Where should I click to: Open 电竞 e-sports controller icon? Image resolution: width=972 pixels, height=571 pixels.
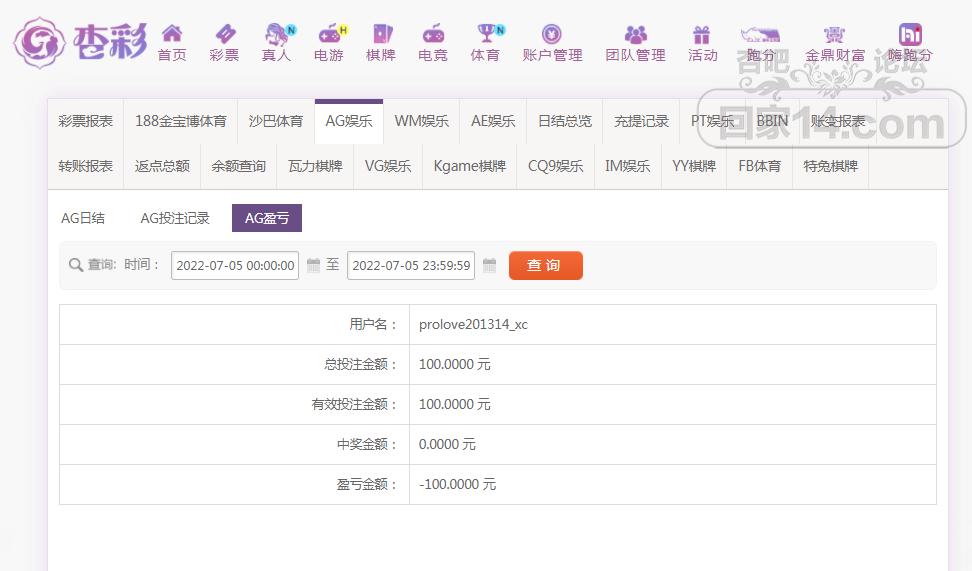[433, 34]
